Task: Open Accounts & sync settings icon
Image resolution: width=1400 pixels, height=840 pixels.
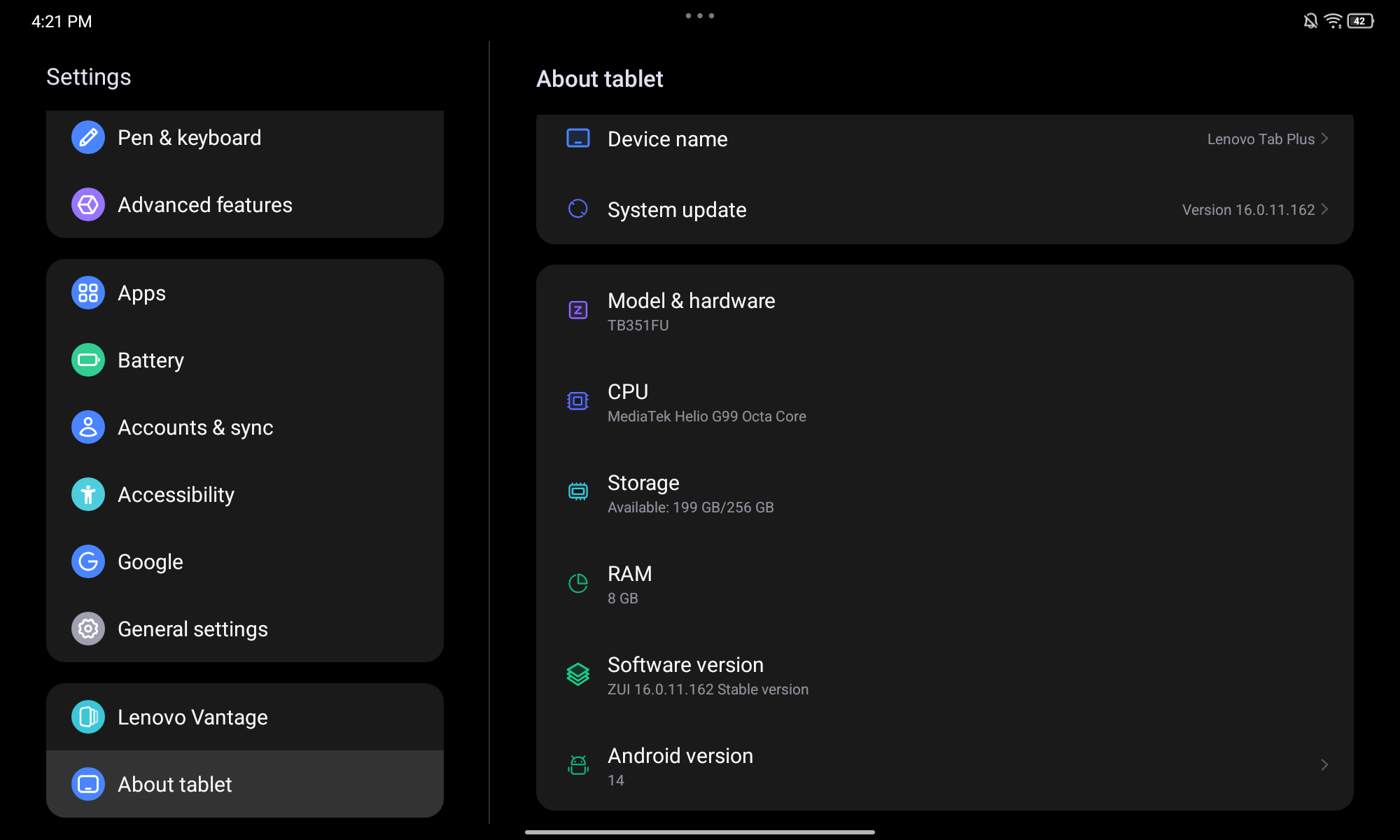Action: click(x=87, y=427)
